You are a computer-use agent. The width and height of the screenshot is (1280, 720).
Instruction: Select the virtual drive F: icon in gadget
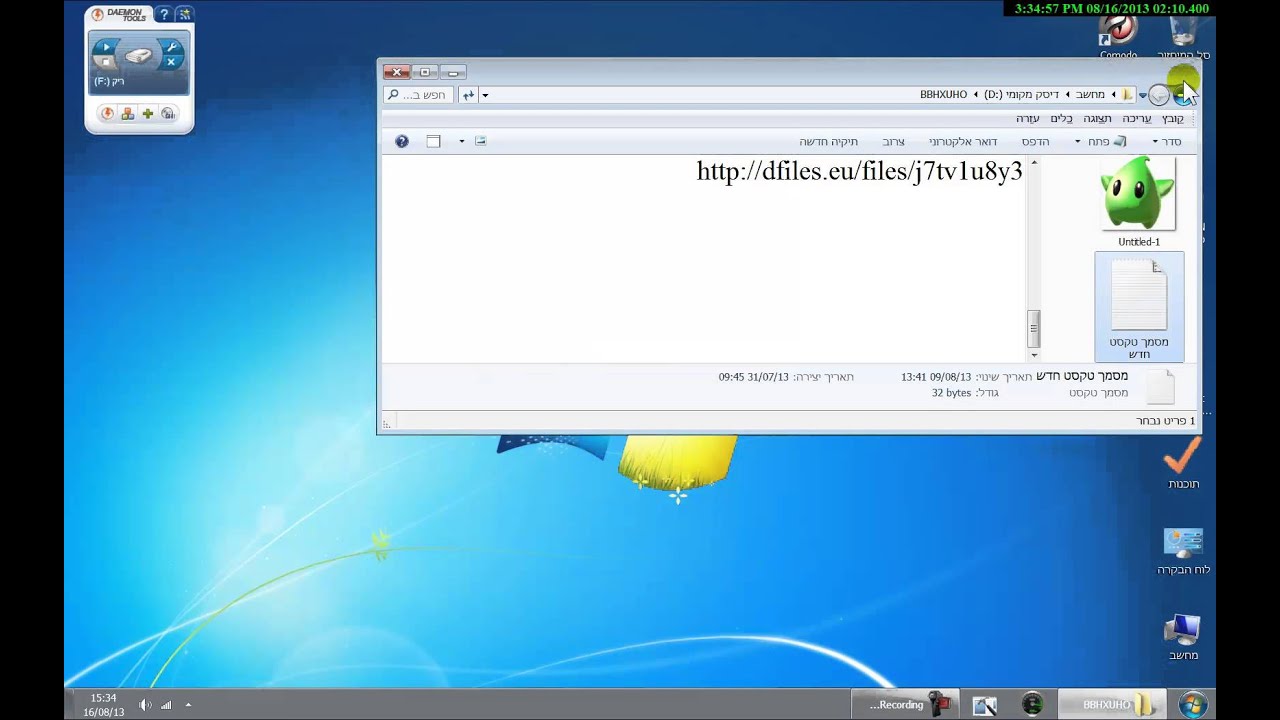pos(139,55)
